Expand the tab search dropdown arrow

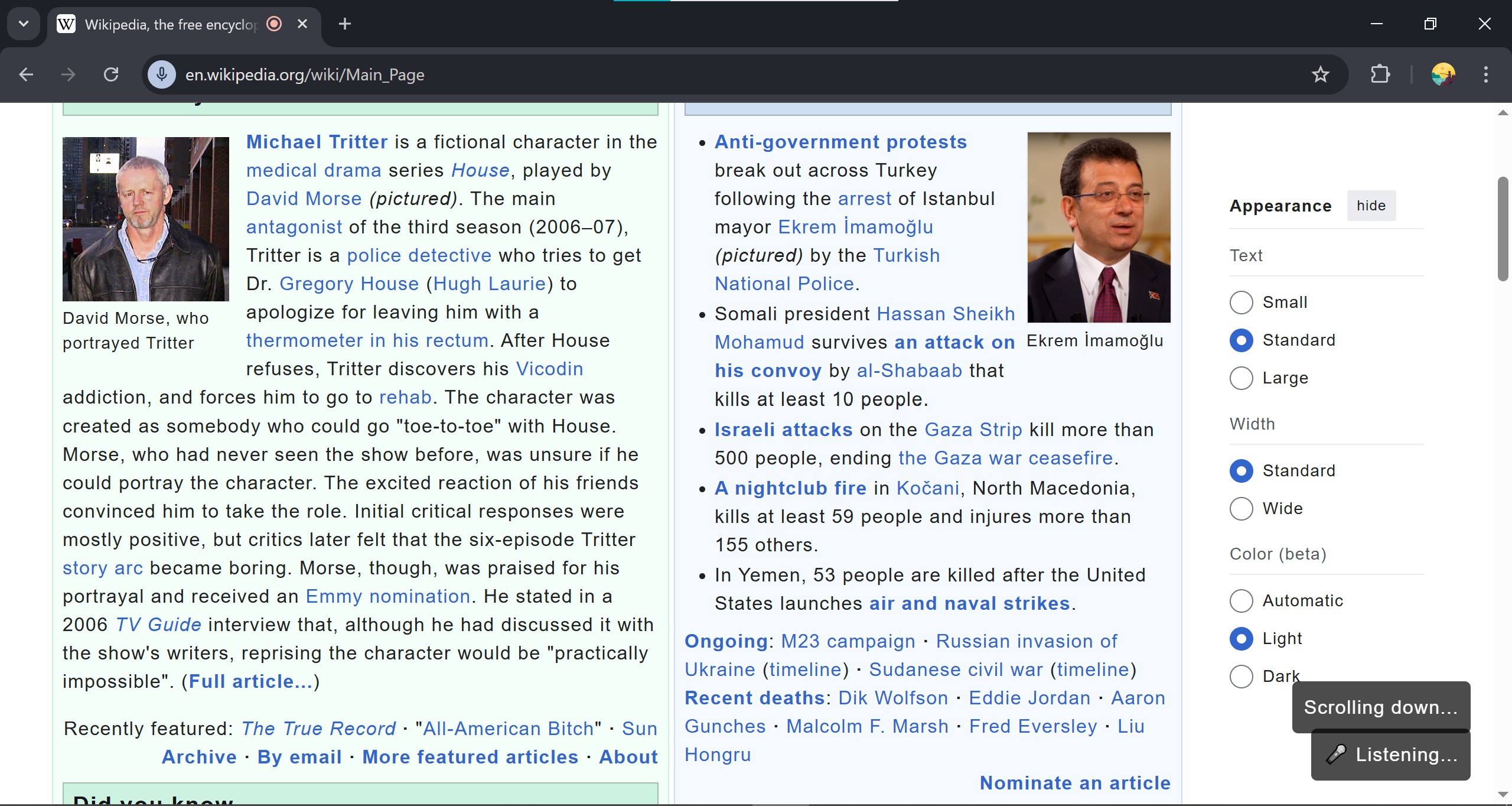[x=24, y=24]
